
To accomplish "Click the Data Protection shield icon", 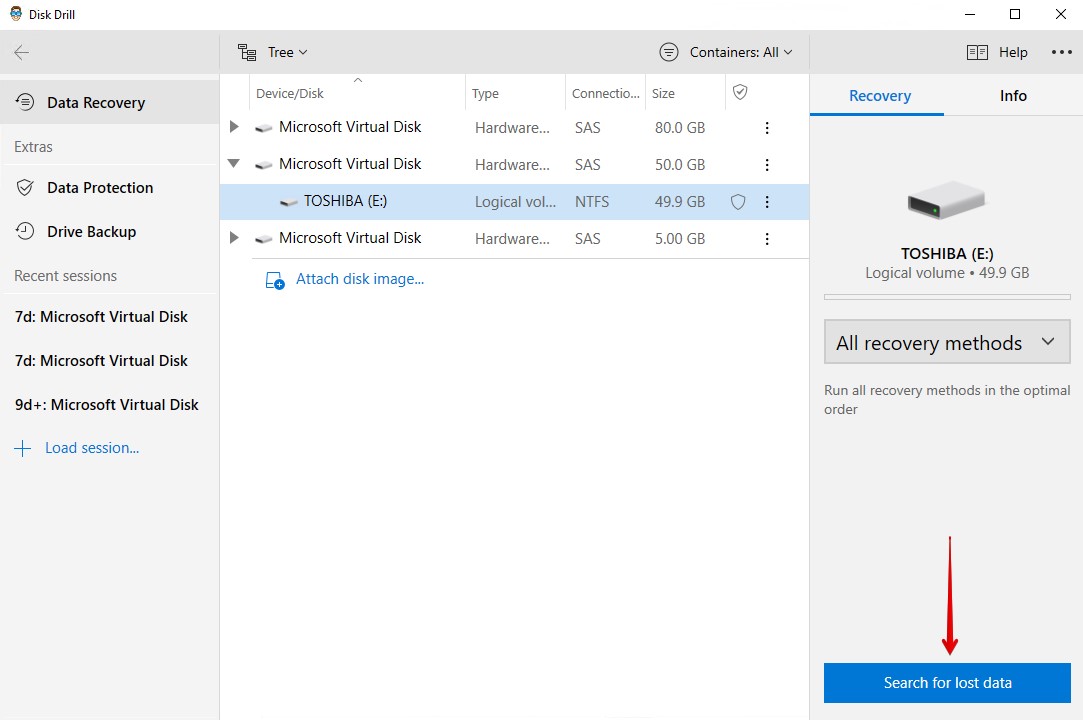I will (x=25, y=188).
